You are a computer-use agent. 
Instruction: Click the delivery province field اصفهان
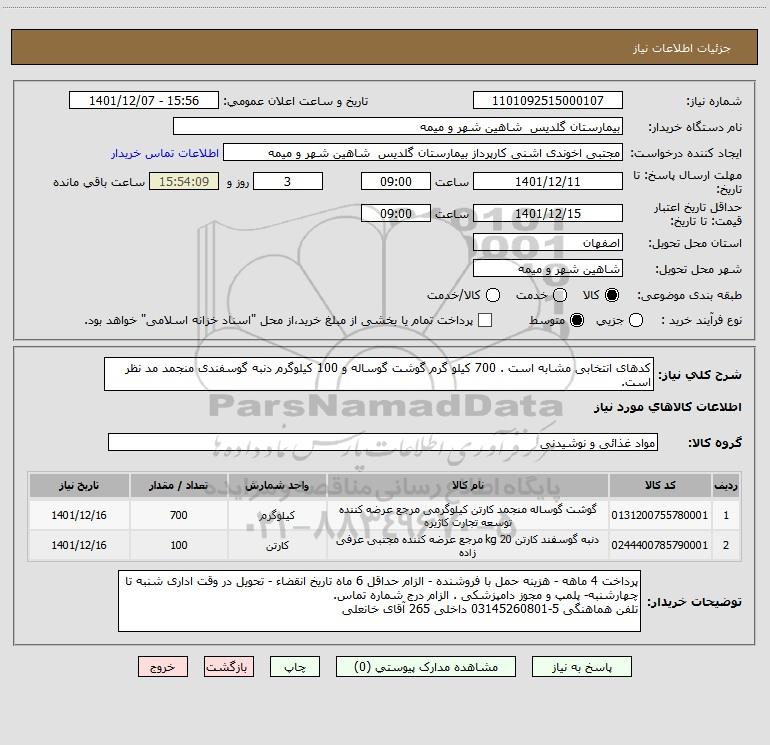point(548,243)
